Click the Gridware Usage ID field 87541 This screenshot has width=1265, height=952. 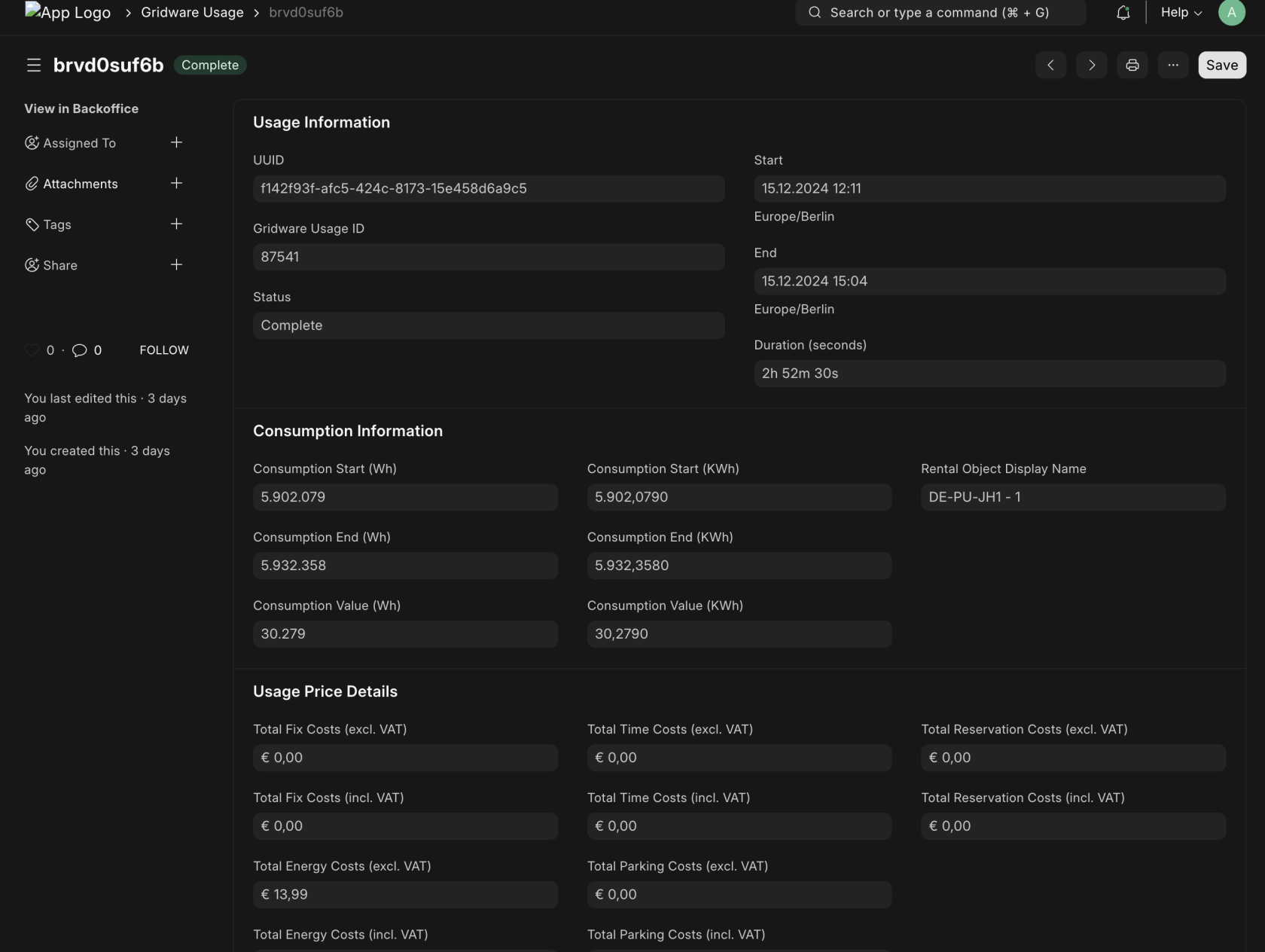point(489,257)
